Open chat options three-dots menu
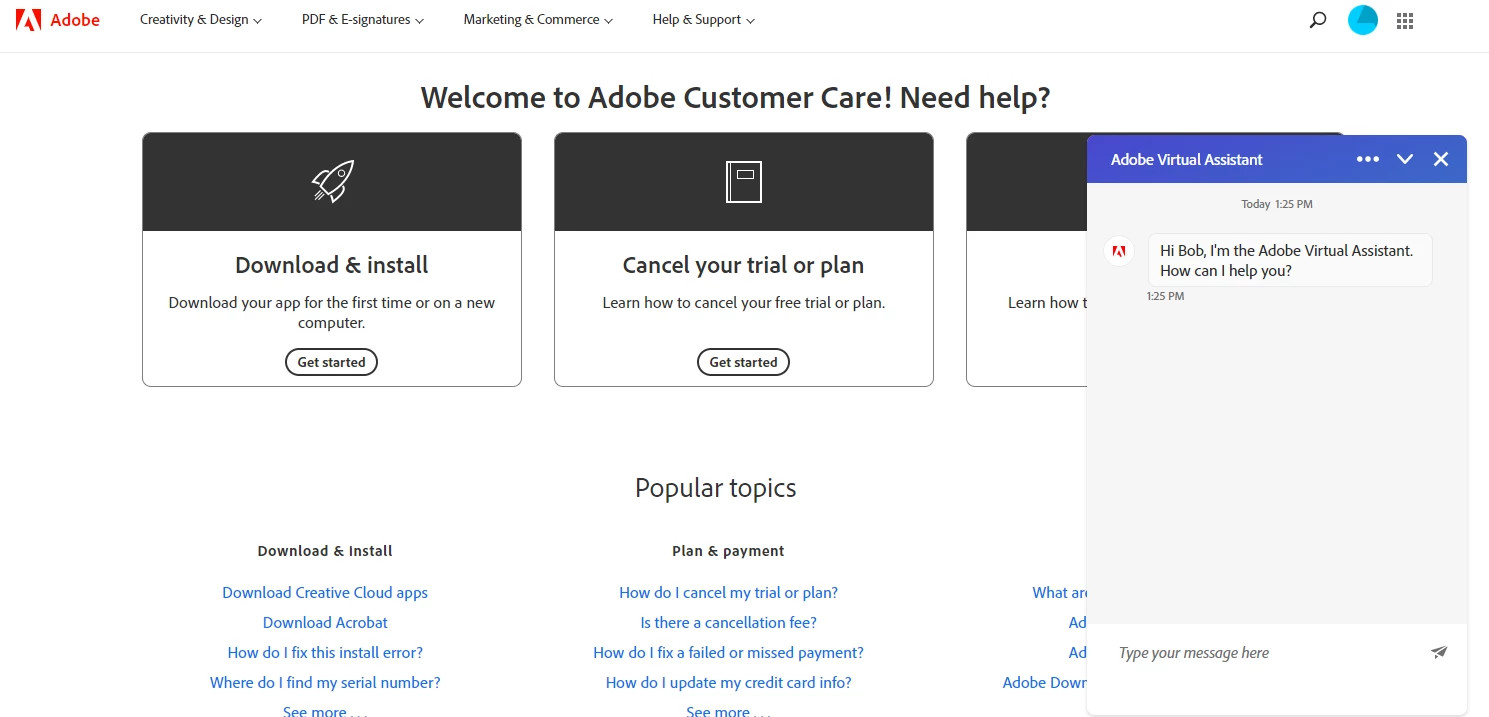 coord(1368,159)
